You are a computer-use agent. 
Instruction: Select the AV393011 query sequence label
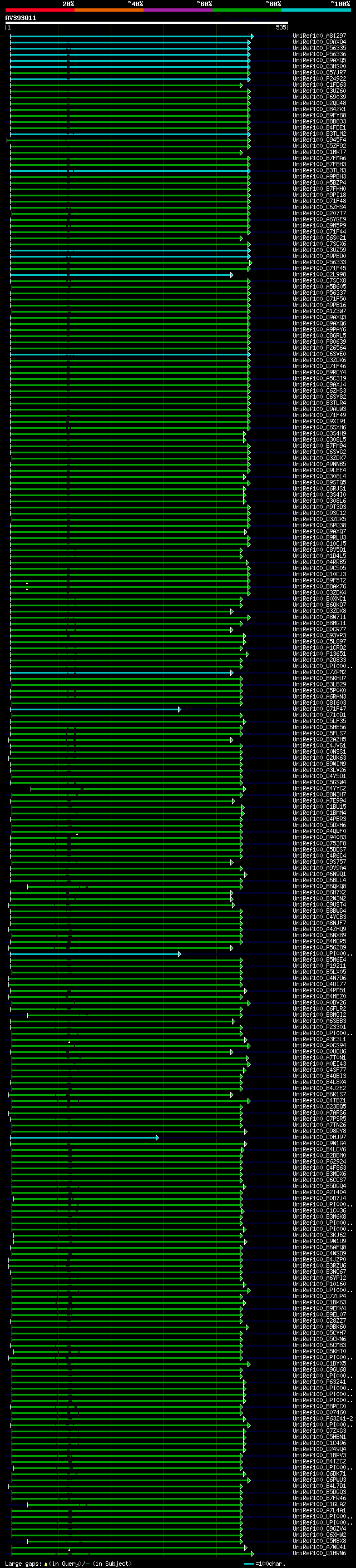[21, 18]
